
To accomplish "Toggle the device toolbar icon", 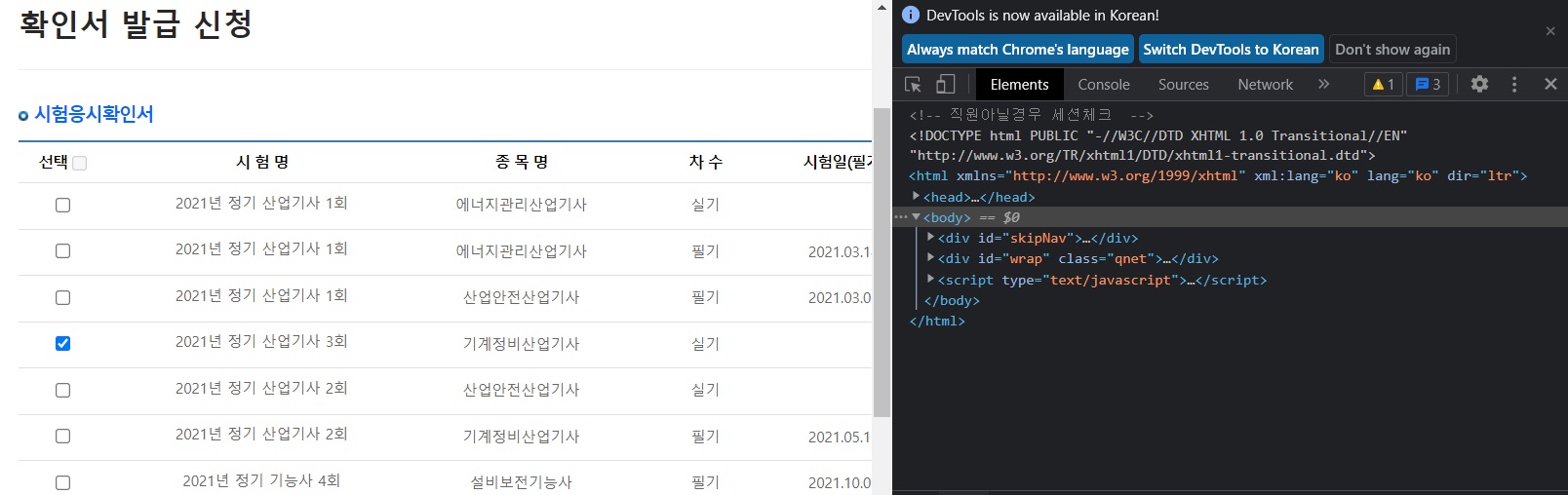I will coord(945,85).
